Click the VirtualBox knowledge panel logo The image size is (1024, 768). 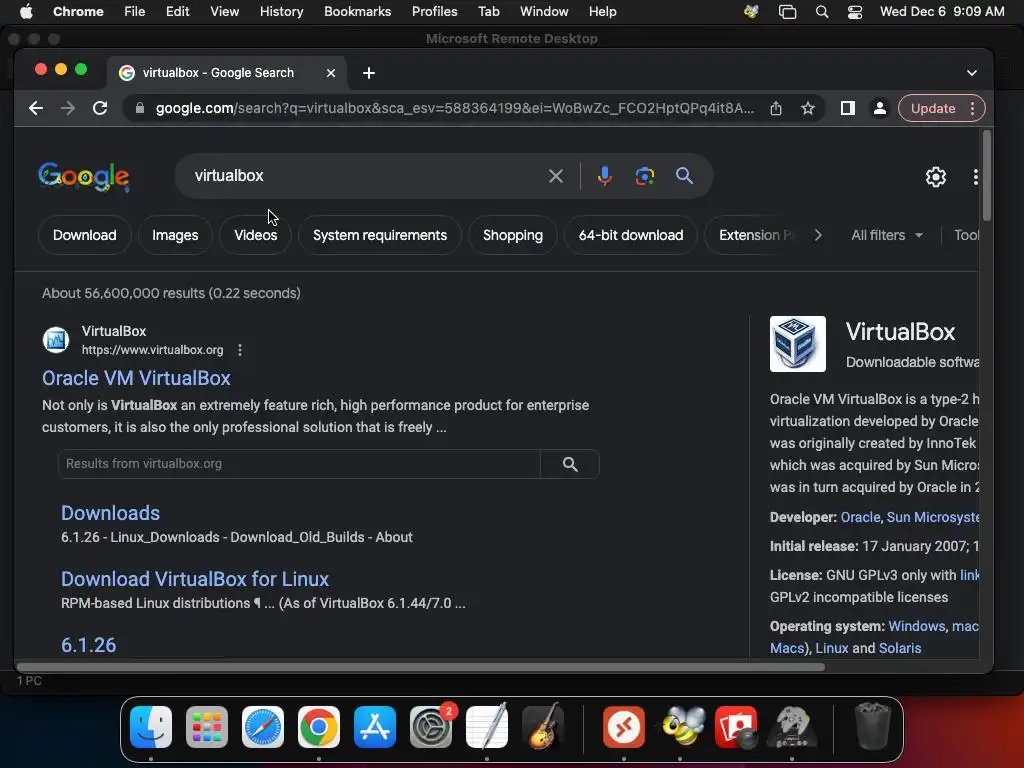(797, 344)
